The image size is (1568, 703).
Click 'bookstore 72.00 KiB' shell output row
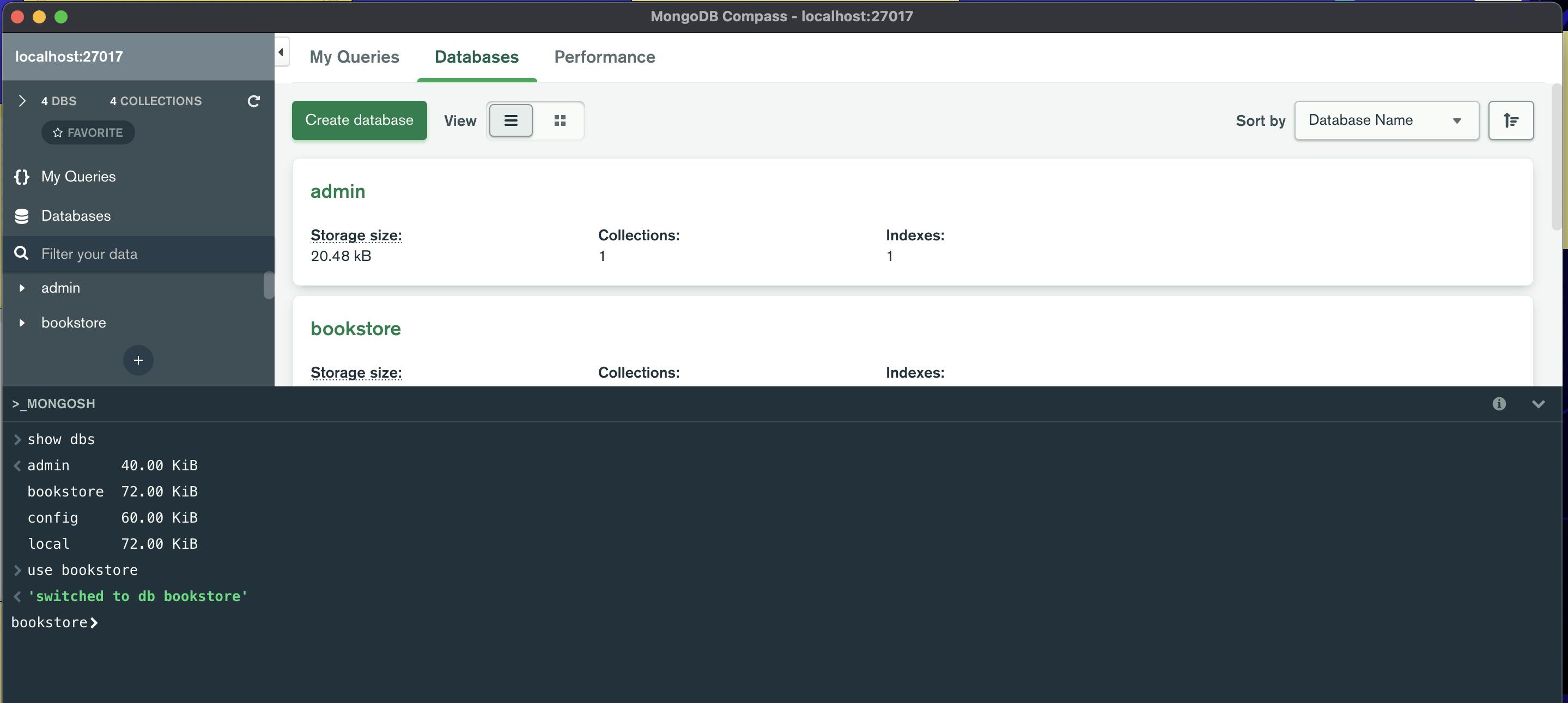point(113,492)
